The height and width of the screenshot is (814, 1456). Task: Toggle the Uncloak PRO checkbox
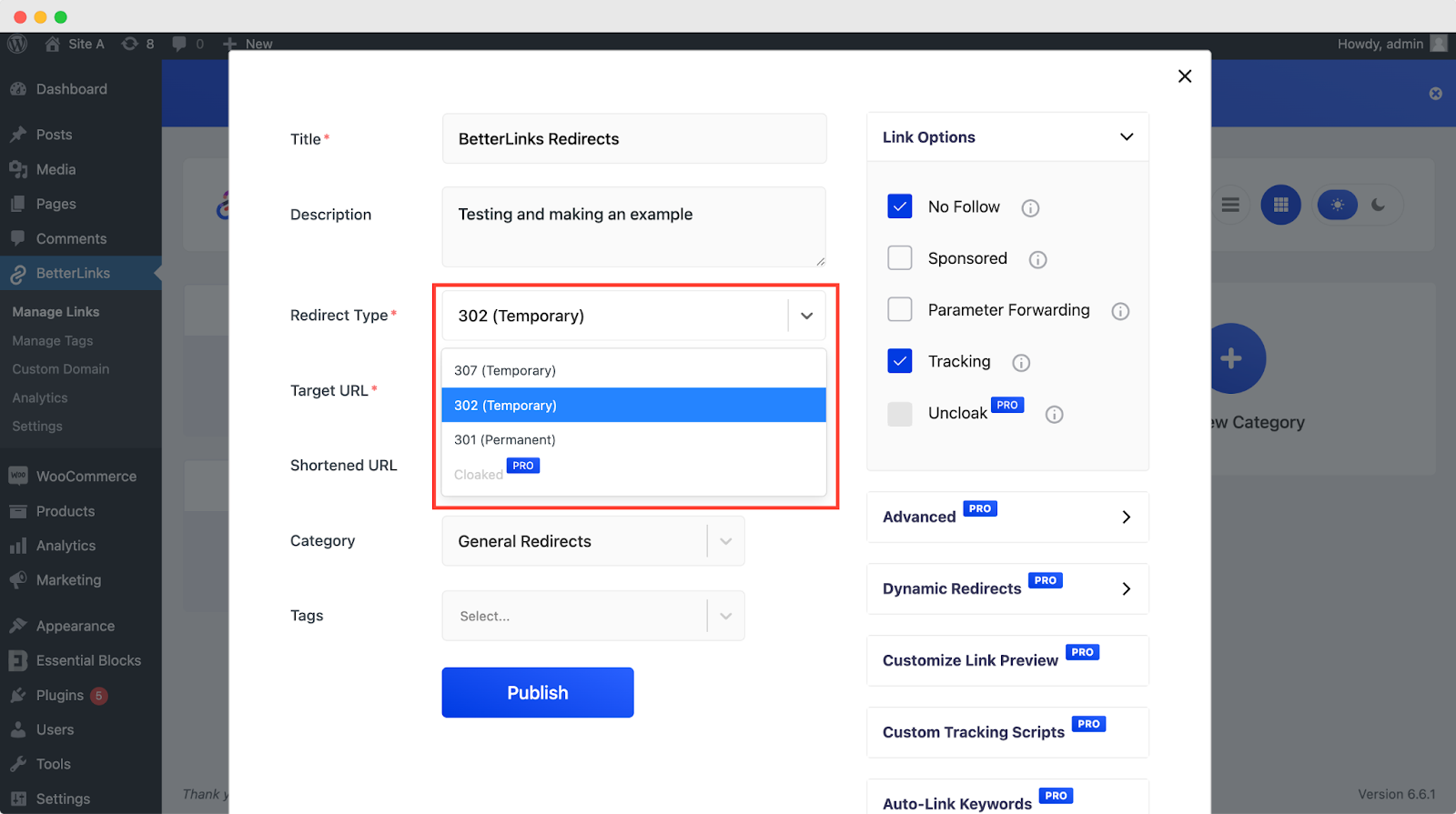pyautogui.click(x=899, y=414)
